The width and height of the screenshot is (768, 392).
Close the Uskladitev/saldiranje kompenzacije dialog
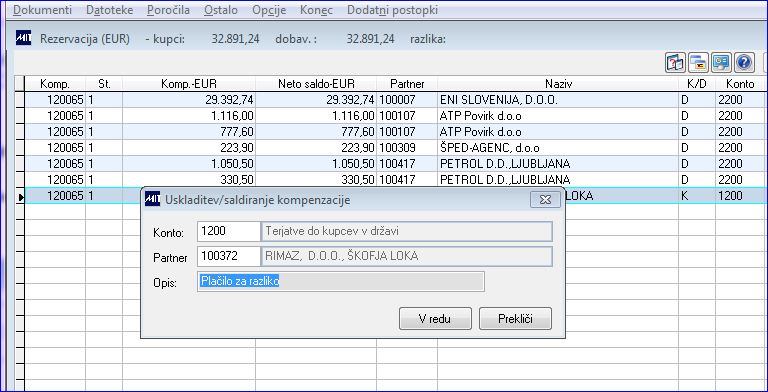tap(545, 199)
